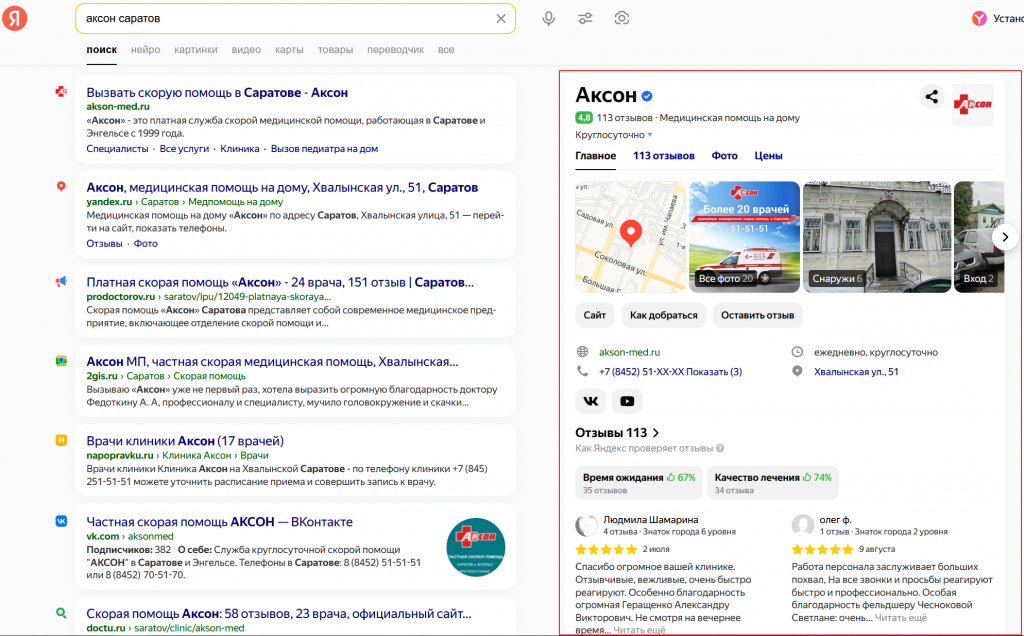This screenshot has height=636, width=1024.
Task: Start voice search with the microphone icon
Action: click(549, 18)
